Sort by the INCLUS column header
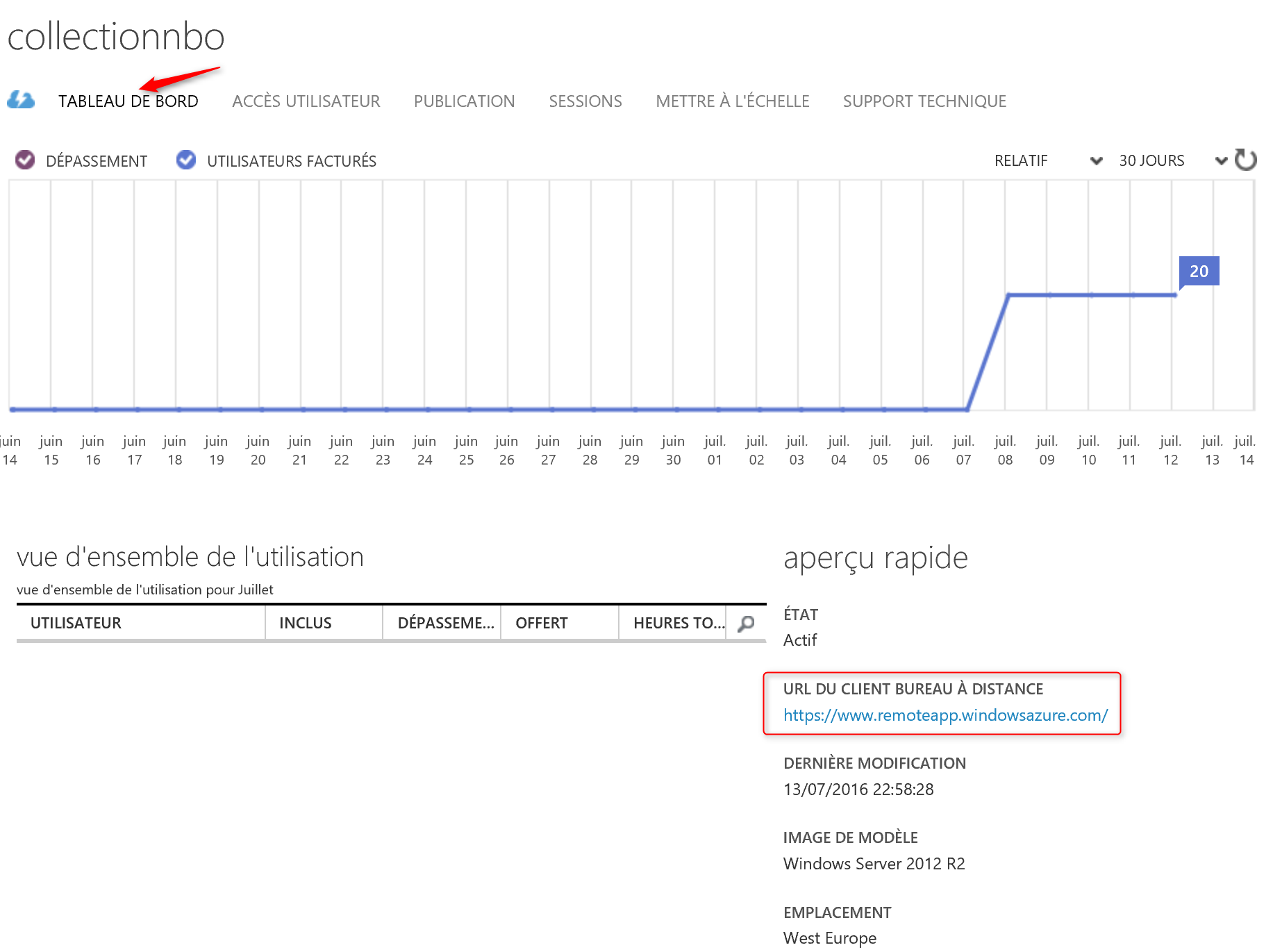This screenshot has height=952, width=1273. (x=306, y=623)
